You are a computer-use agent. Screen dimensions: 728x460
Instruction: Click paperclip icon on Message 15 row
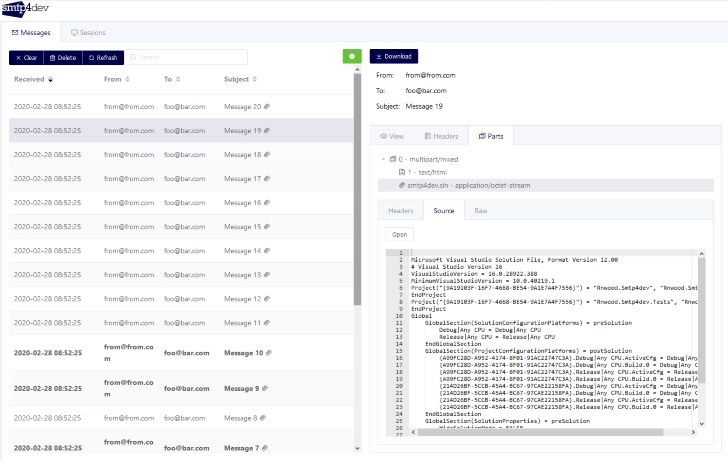[267, 227]
